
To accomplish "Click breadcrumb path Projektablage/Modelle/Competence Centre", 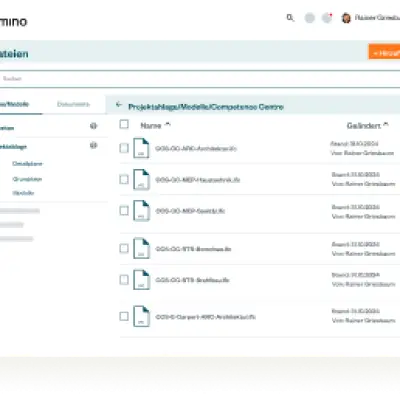I will tap(206, 107).
